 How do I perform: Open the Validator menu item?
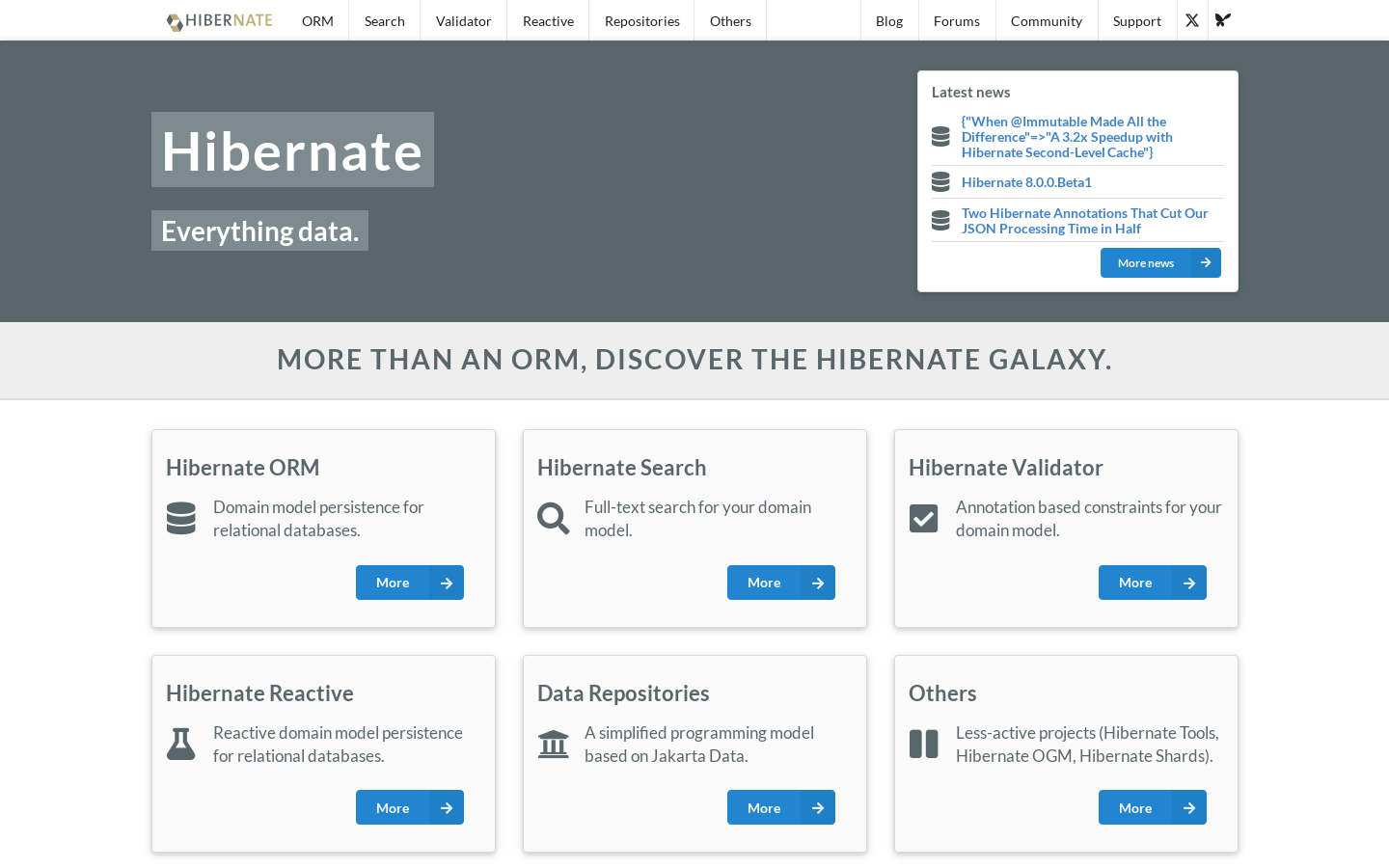coord(463,20)
